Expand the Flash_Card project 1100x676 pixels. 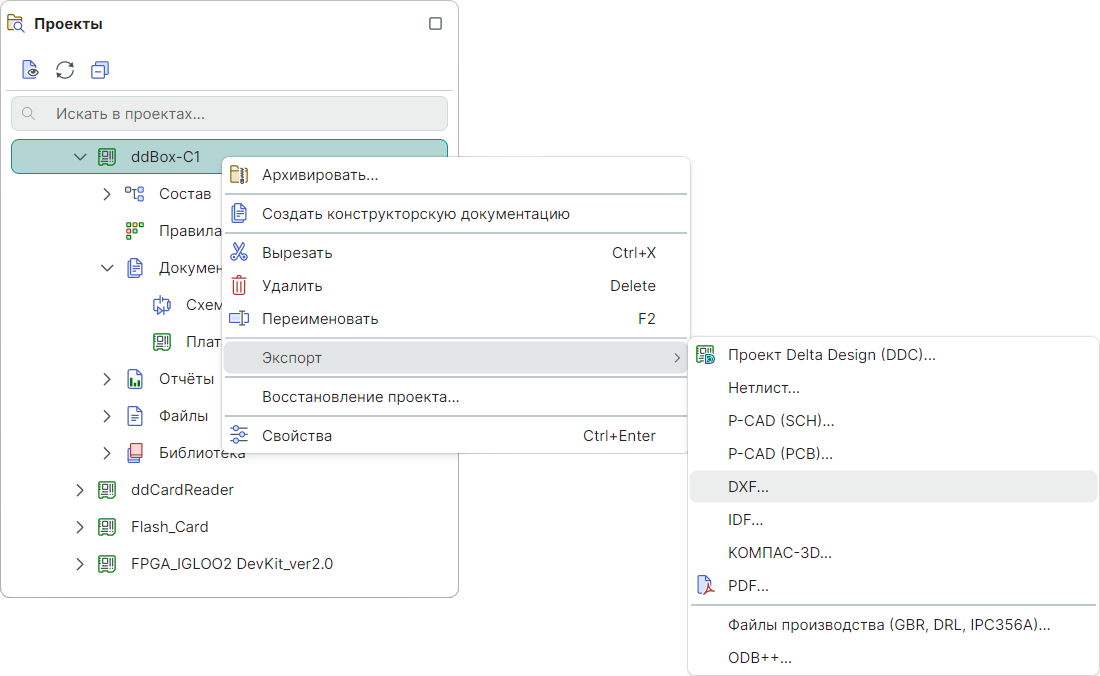click(79, 527)
